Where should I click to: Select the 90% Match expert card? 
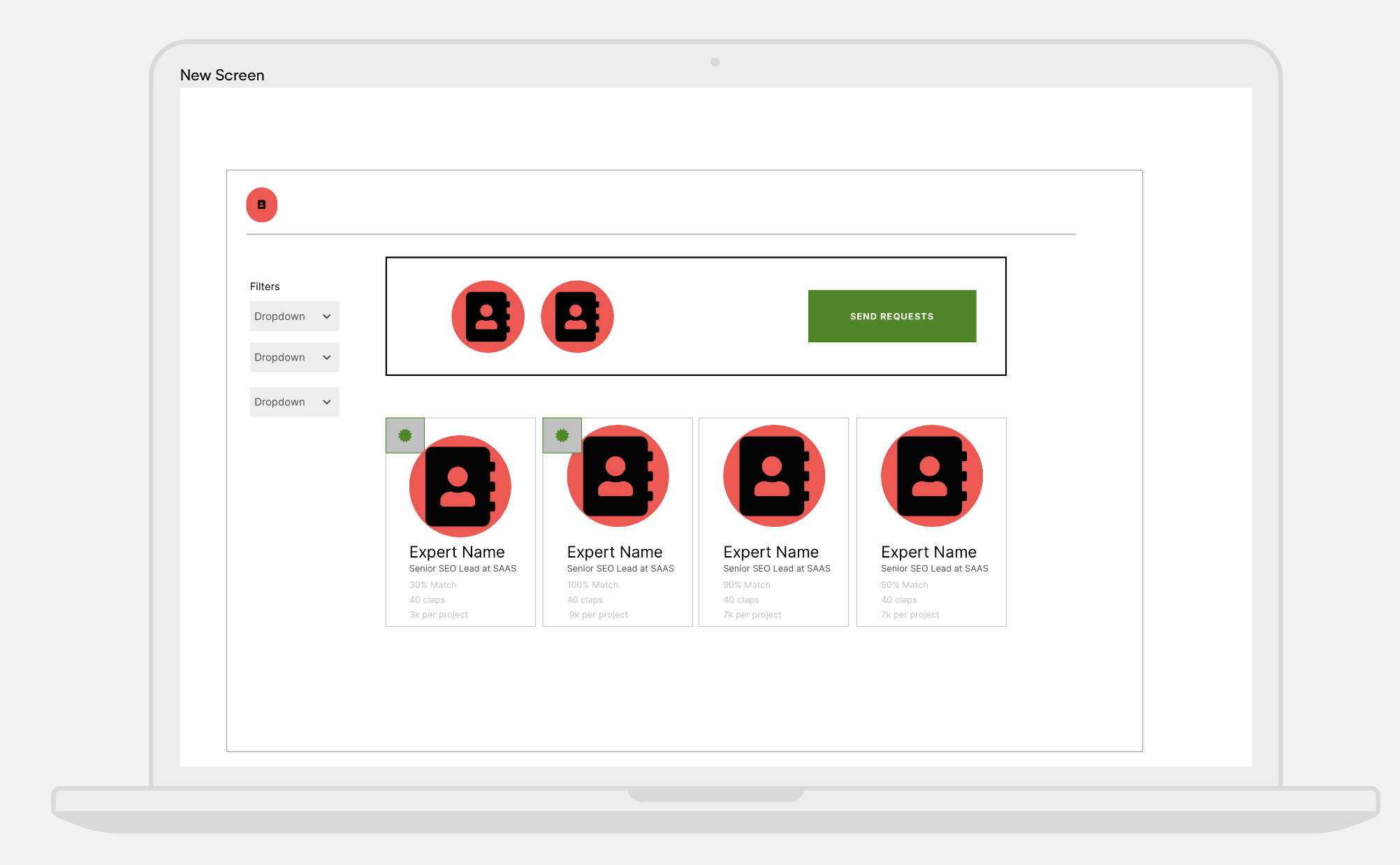[x=773, y=522]
